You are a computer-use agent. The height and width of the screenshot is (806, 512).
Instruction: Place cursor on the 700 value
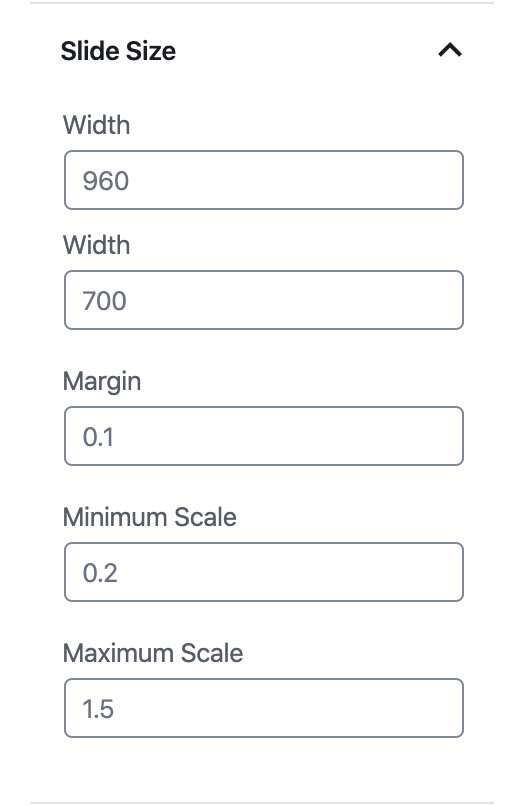tap(104, 301)
